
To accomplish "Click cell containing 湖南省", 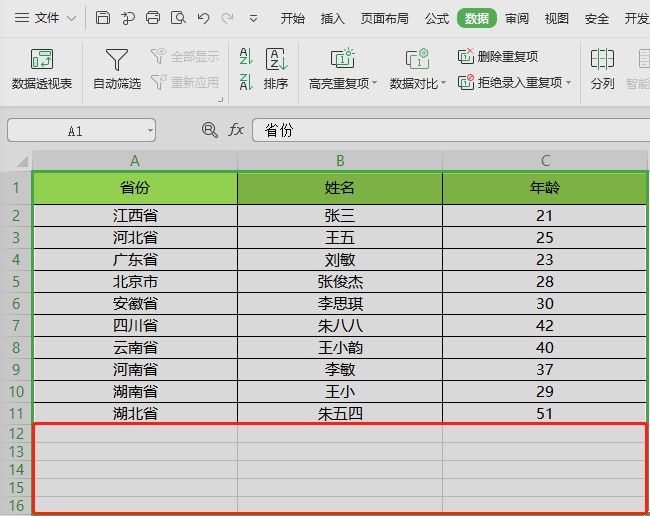I will click(x=135, y=391).
